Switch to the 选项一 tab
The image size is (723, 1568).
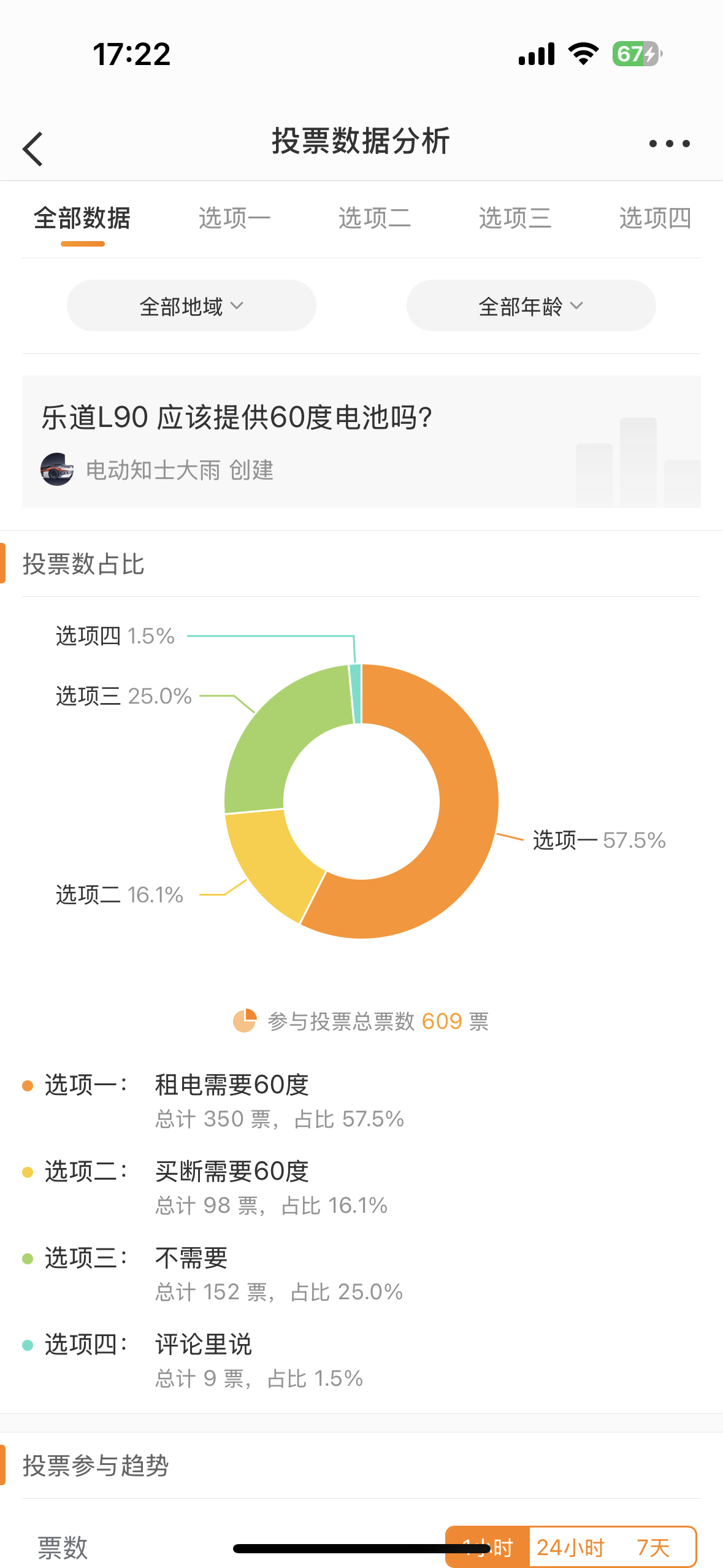234,218
